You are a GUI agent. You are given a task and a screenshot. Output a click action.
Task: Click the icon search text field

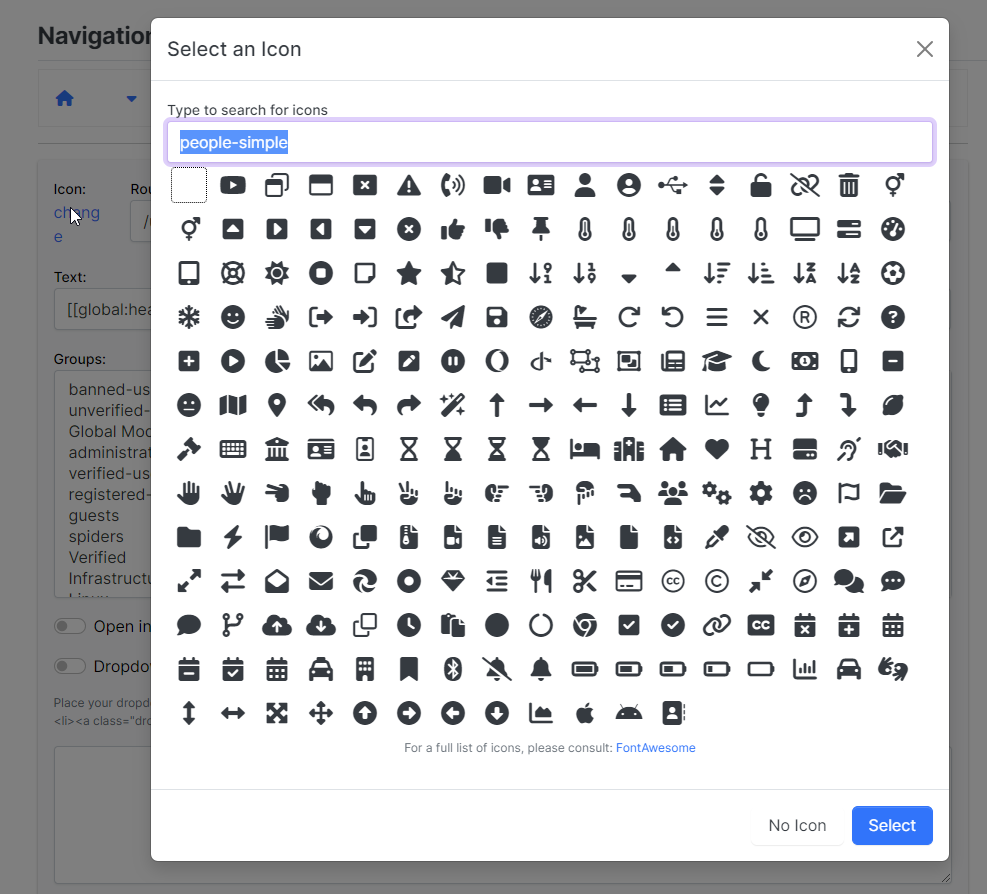[x=550, y=142]
